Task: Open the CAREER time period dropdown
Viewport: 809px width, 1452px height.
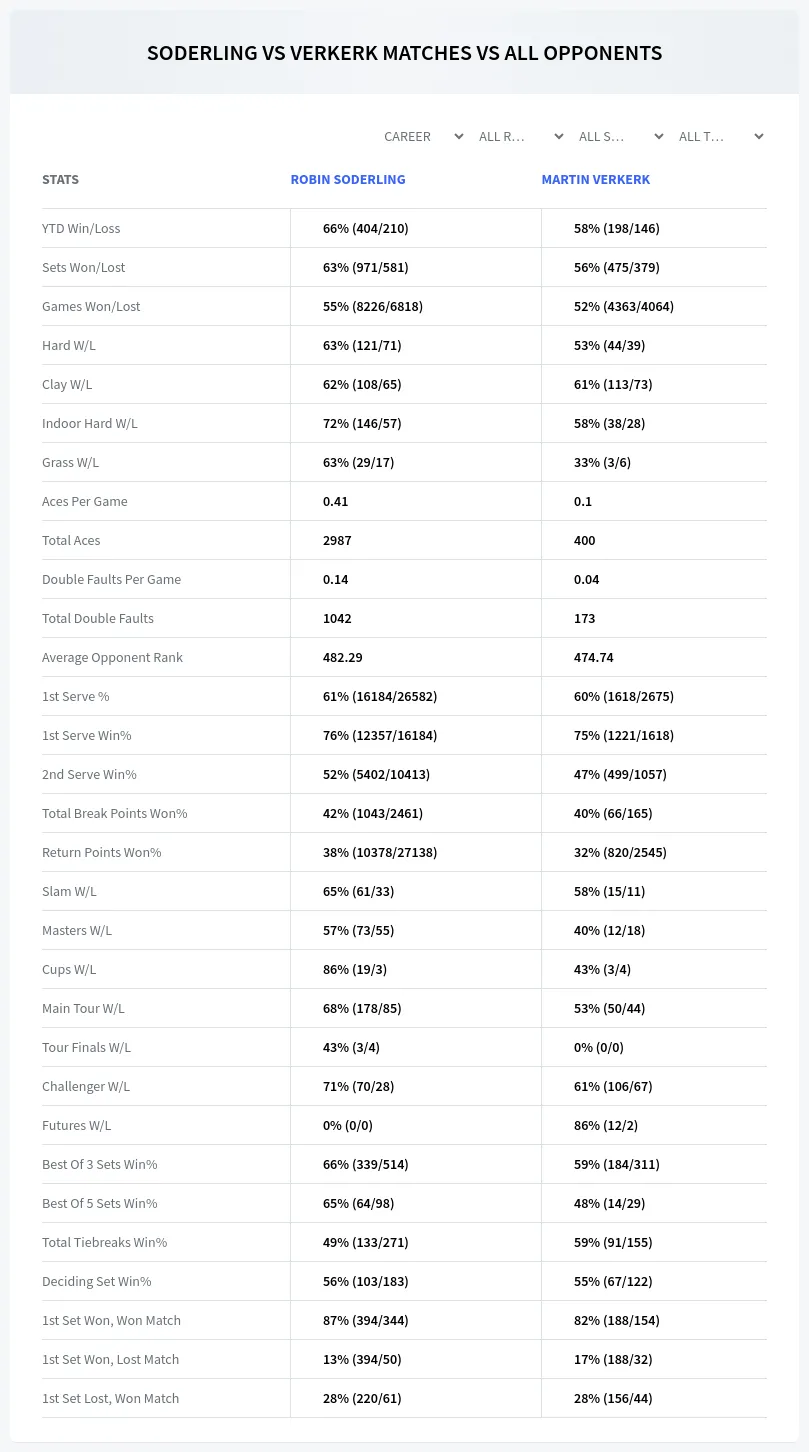Action: 423,136
